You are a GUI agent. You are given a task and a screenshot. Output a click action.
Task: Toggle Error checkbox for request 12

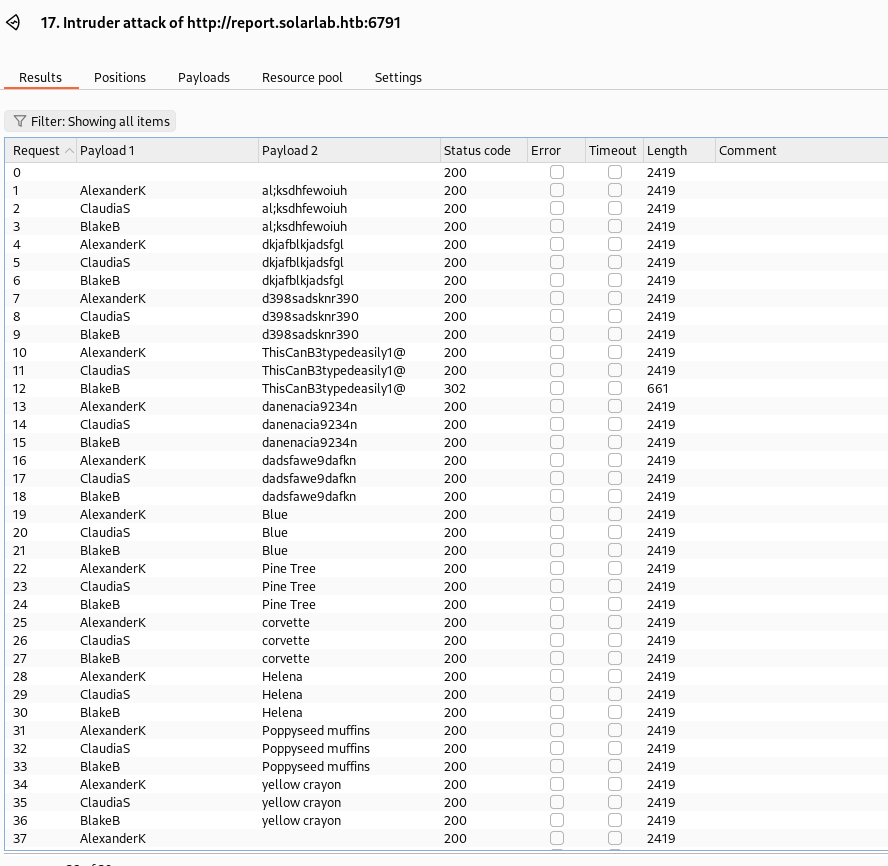pyautogui.click(x=557, y=388)
